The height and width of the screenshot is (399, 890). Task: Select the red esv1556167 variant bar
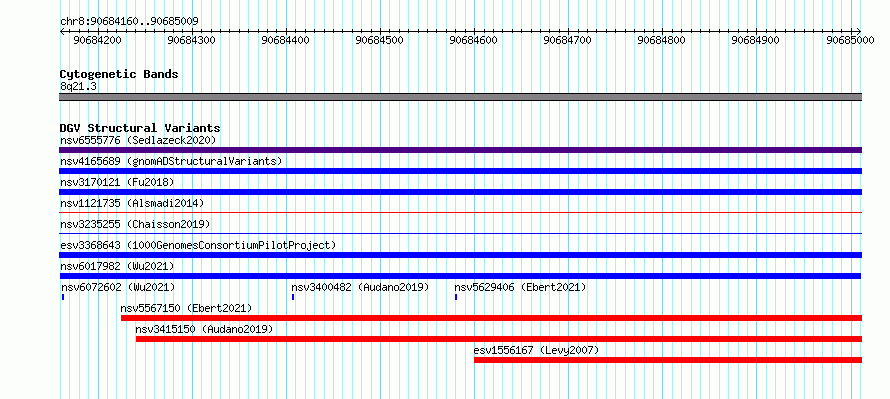(x=668, y=360)
